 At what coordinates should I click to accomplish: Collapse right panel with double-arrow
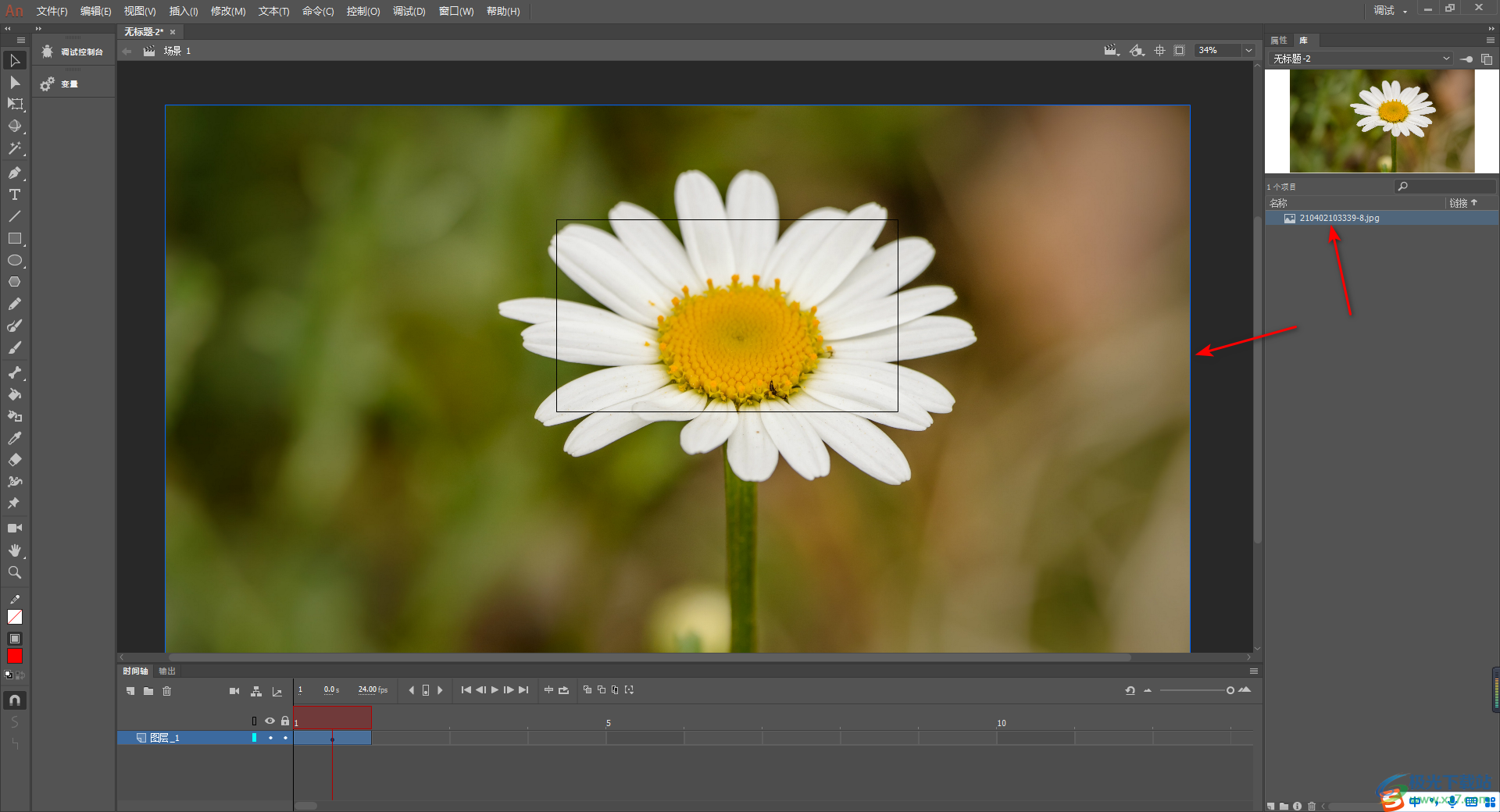point(1491,28)
